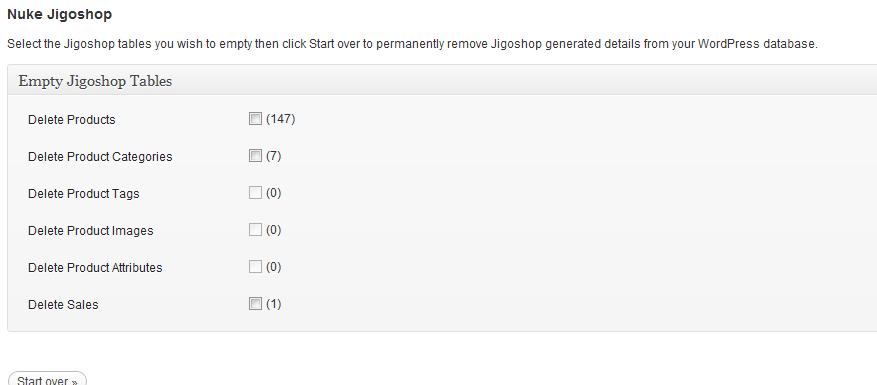Mark the Delete Sales checkbox
This screenshot has width=877, height=385.
(x=255, y=303)
